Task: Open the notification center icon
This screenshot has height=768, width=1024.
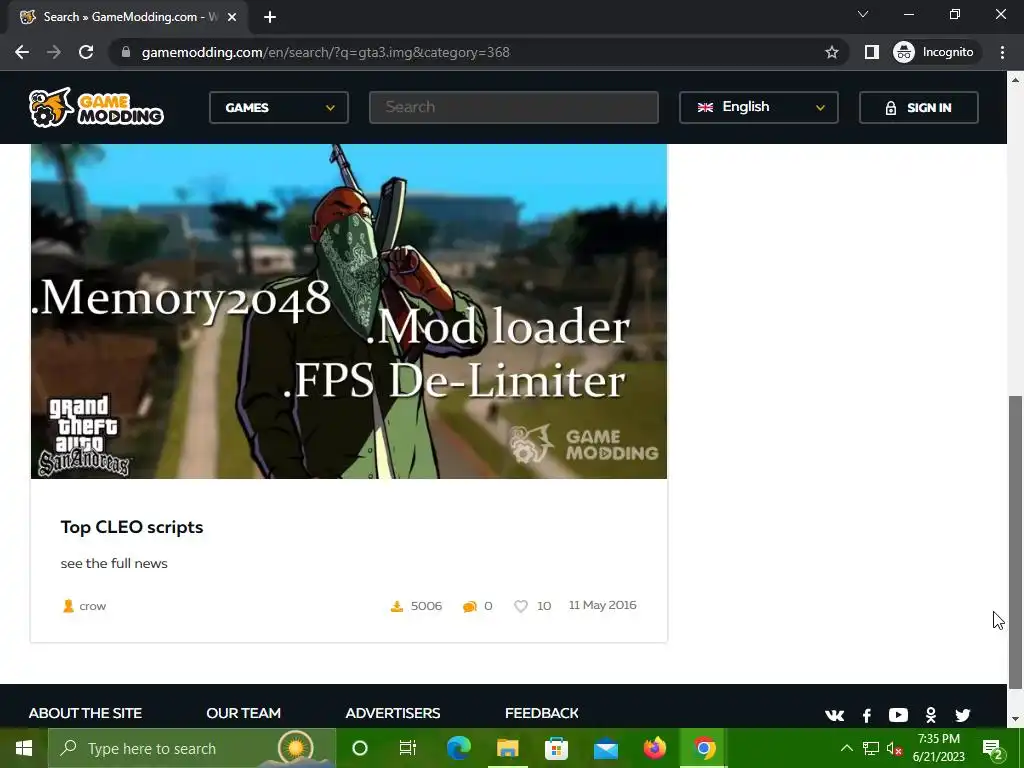Action: 993,748
